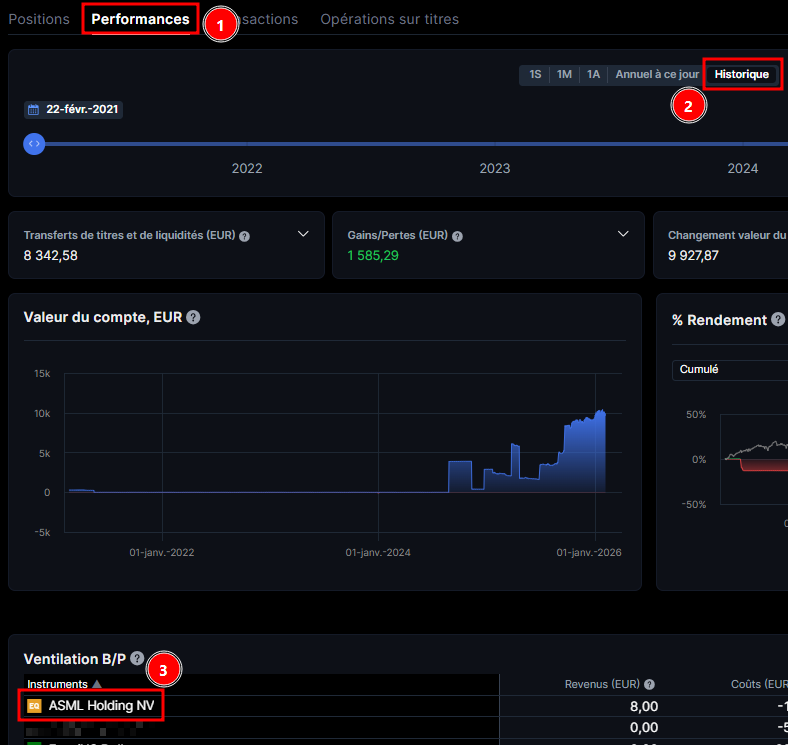Click help icon beside Revenus (EUR)
Image resolution: width=788 pixels, height=745 pixels.
650,685
